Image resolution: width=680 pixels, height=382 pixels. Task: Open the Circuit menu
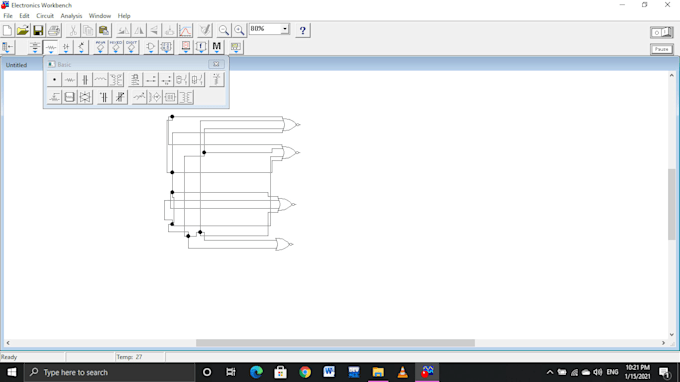[x=45, y=16]
